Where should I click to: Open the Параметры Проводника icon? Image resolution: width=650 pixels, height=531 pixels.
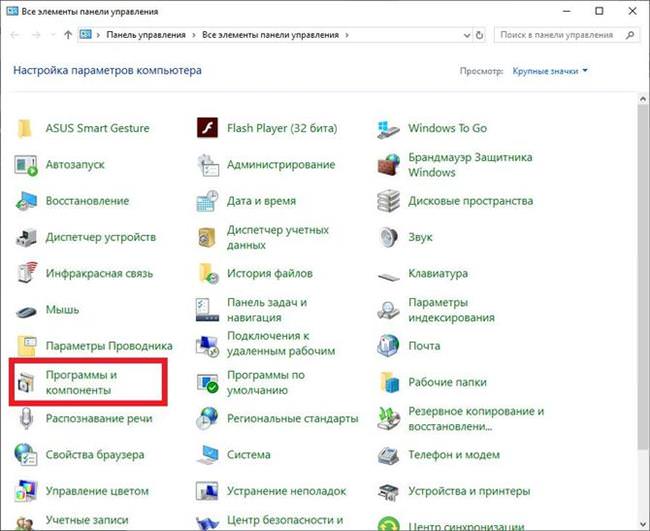(x=26, y=346)
